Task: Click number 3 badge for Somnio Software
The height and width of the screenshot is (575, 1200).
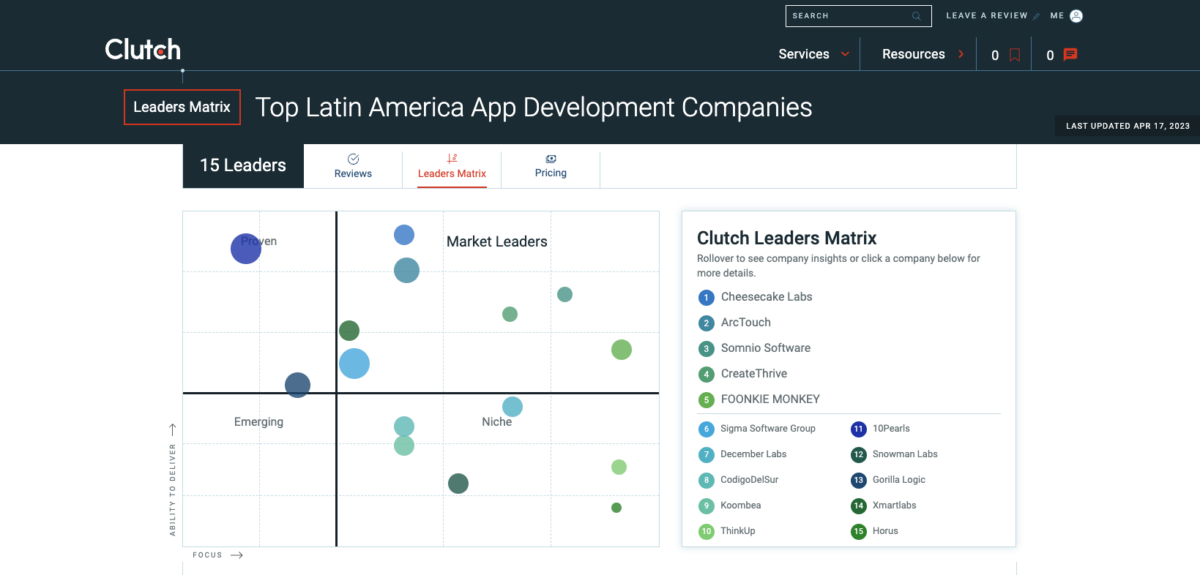Action: tap(706, 348)
